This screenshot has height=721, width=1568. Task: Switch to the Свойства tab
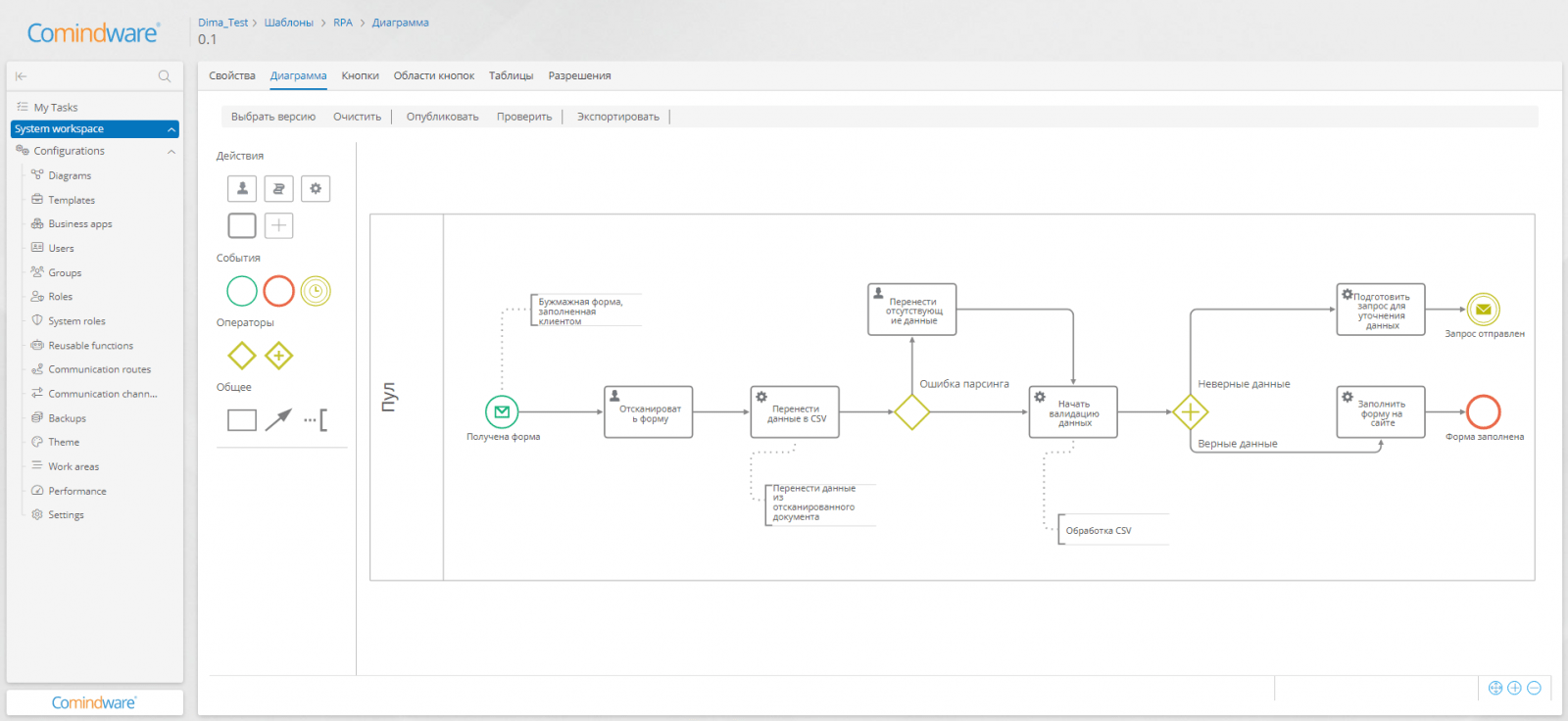232,75
